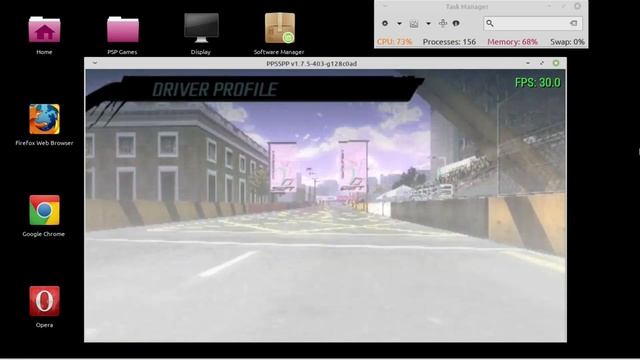The image size is (640, 360).
Task: Close the Task Manager window
Action: [577, 6]
